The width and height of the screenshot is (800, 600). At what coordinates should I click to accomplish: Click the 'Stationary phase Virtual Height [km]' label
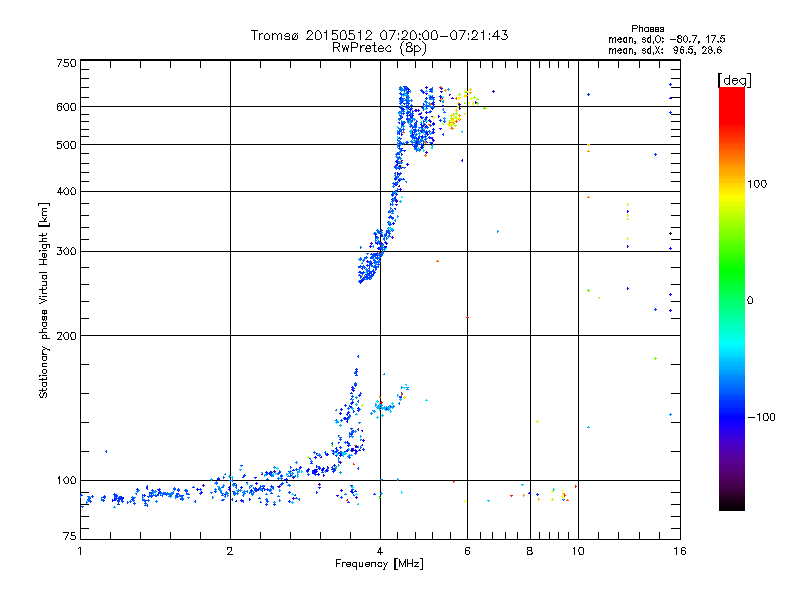tap(44, 301)
